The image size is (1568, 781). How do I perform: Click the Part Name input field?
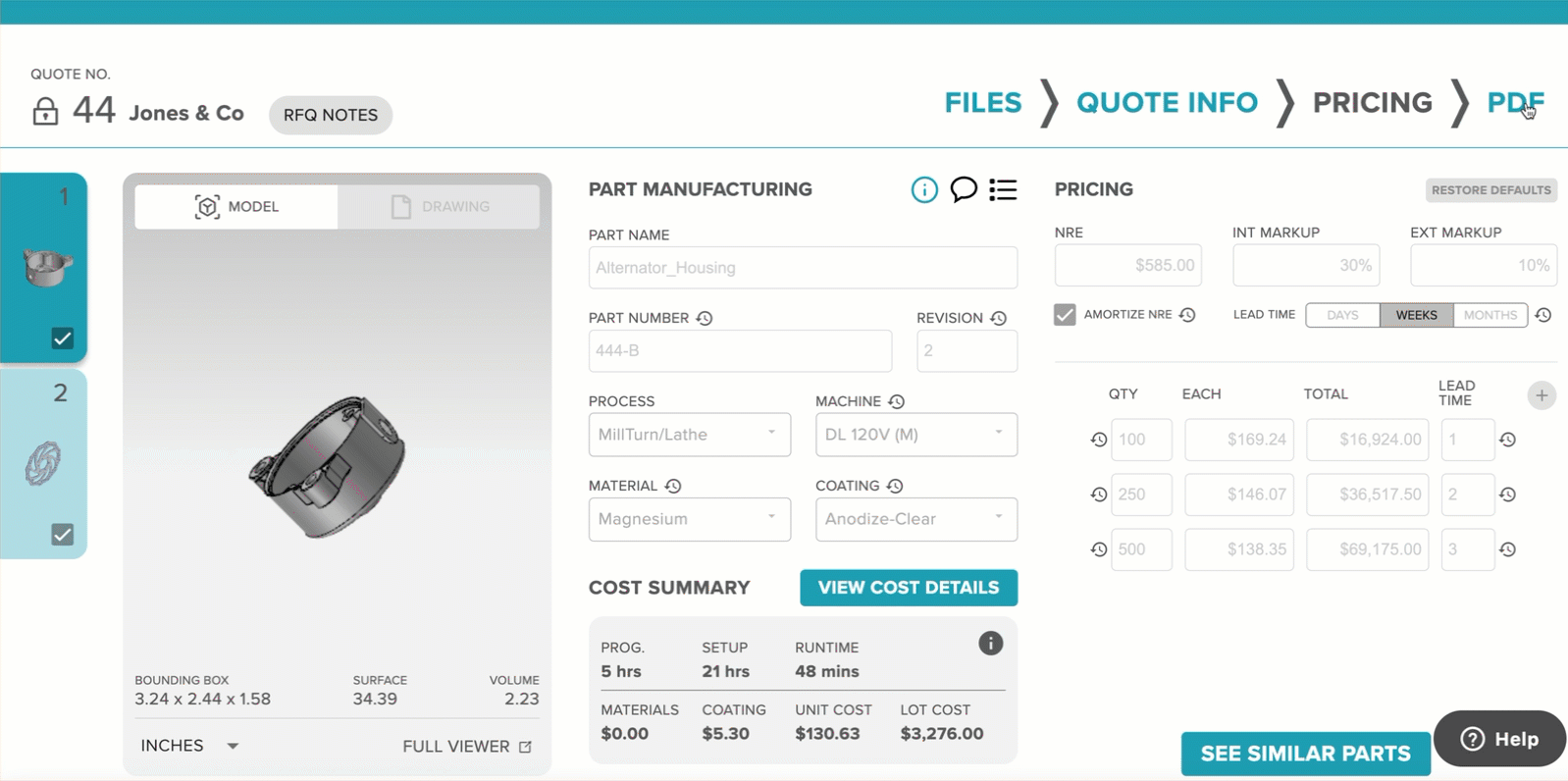[x=802, y=268]
